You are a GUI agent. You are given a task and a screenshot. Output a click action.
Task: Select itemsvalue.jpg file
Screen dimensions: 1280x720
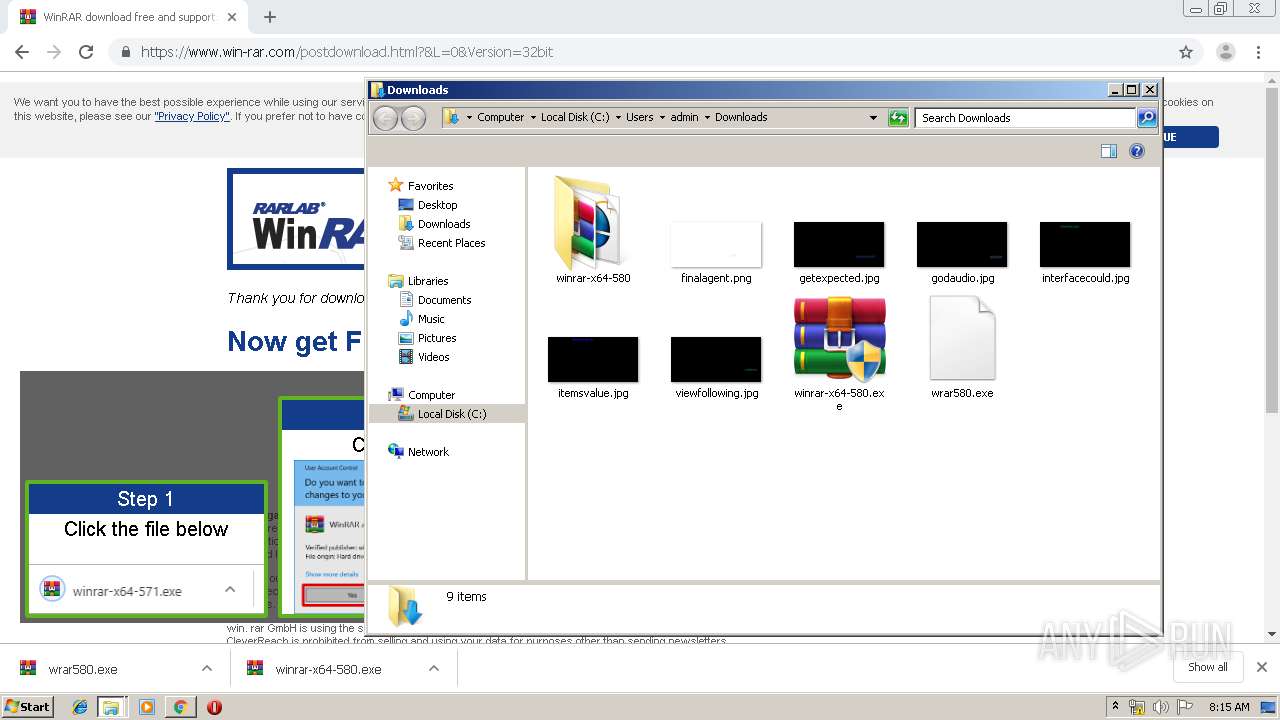tap(593, 368)
